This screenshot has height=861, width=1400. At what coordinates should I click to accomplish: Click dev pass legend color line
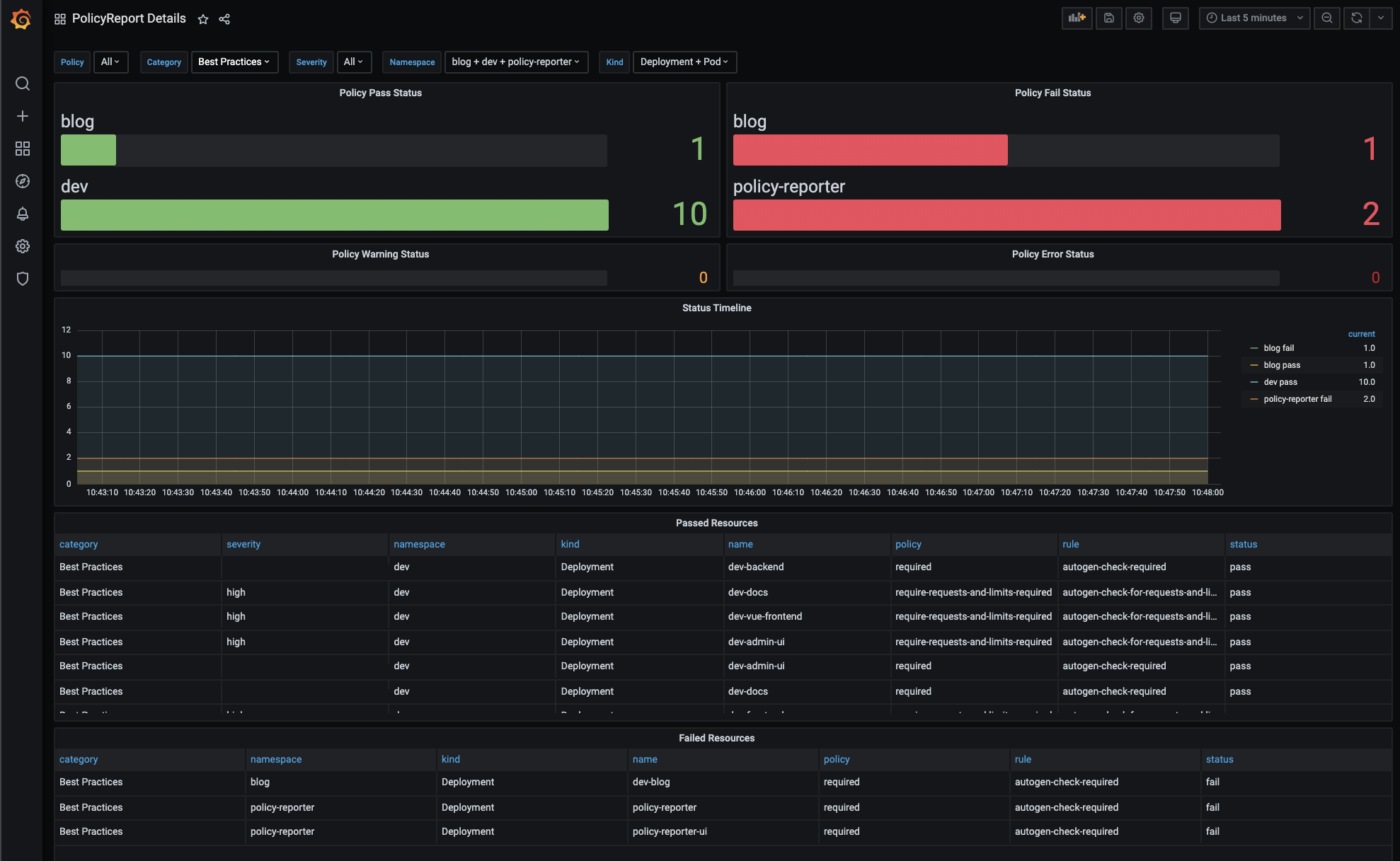click(x=1254, y=382)
